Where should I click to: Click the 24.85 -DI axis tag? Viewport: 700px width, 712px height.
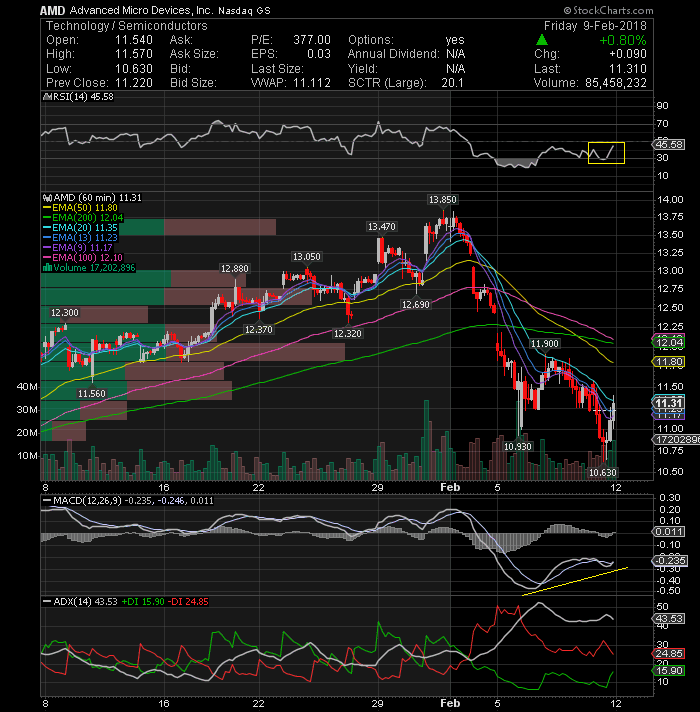tap(668, 654)
